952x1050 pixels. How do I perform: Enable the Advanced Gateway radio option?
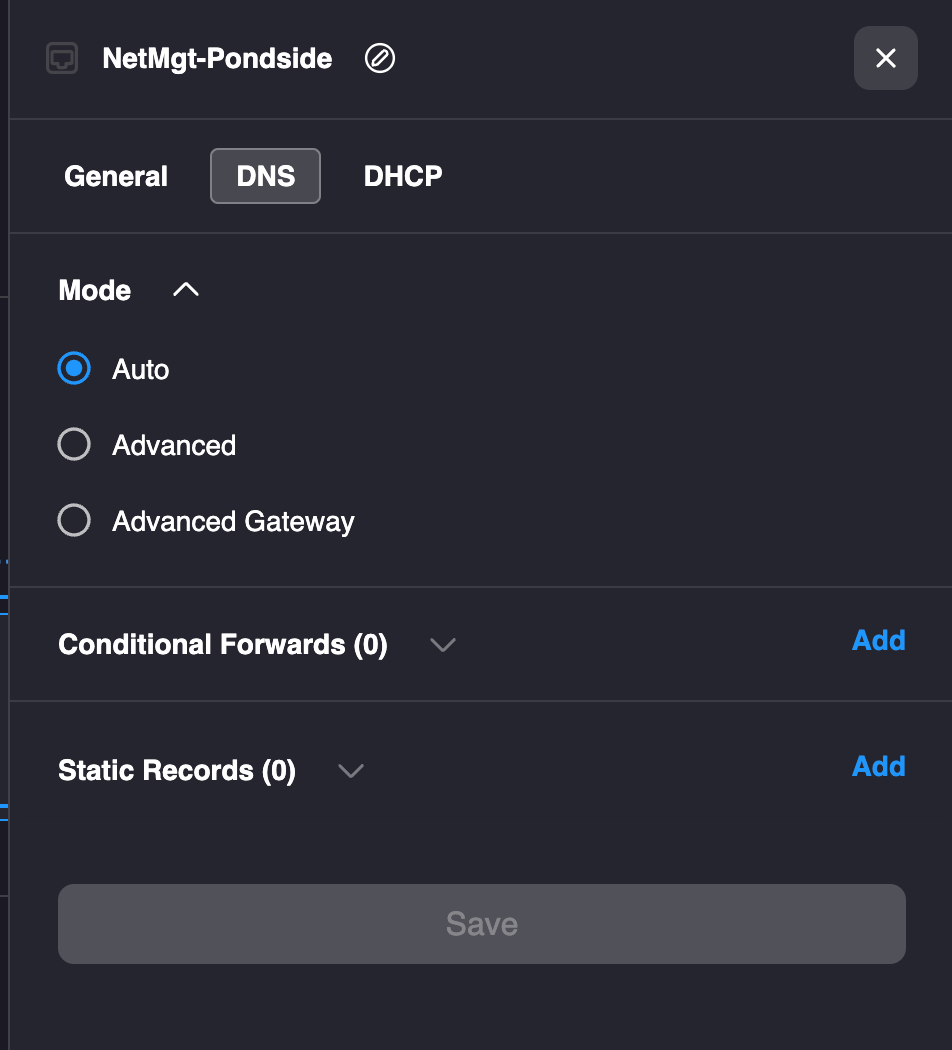pyautogui.click(x=75, y=521)
